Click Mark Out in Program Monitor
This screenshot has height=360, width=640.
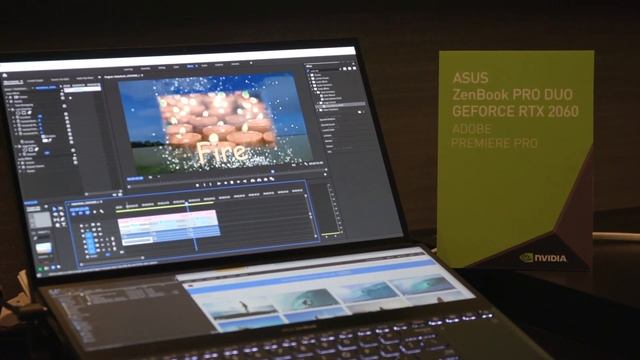point(210,184)
